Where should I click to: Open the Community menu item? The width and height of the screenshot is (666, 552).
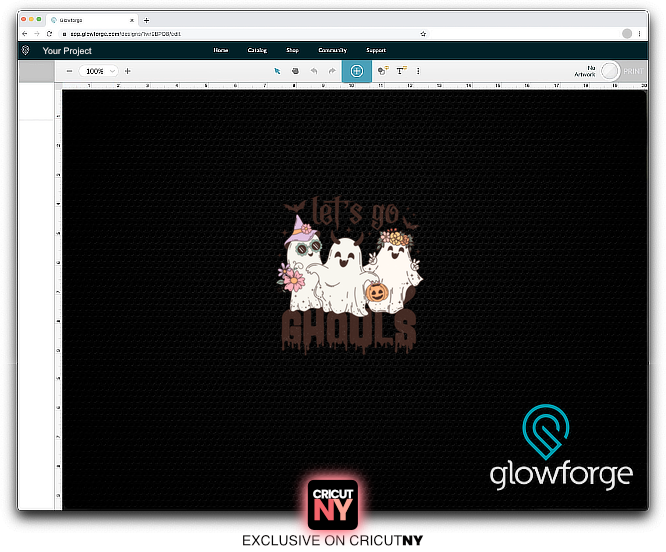333,50
